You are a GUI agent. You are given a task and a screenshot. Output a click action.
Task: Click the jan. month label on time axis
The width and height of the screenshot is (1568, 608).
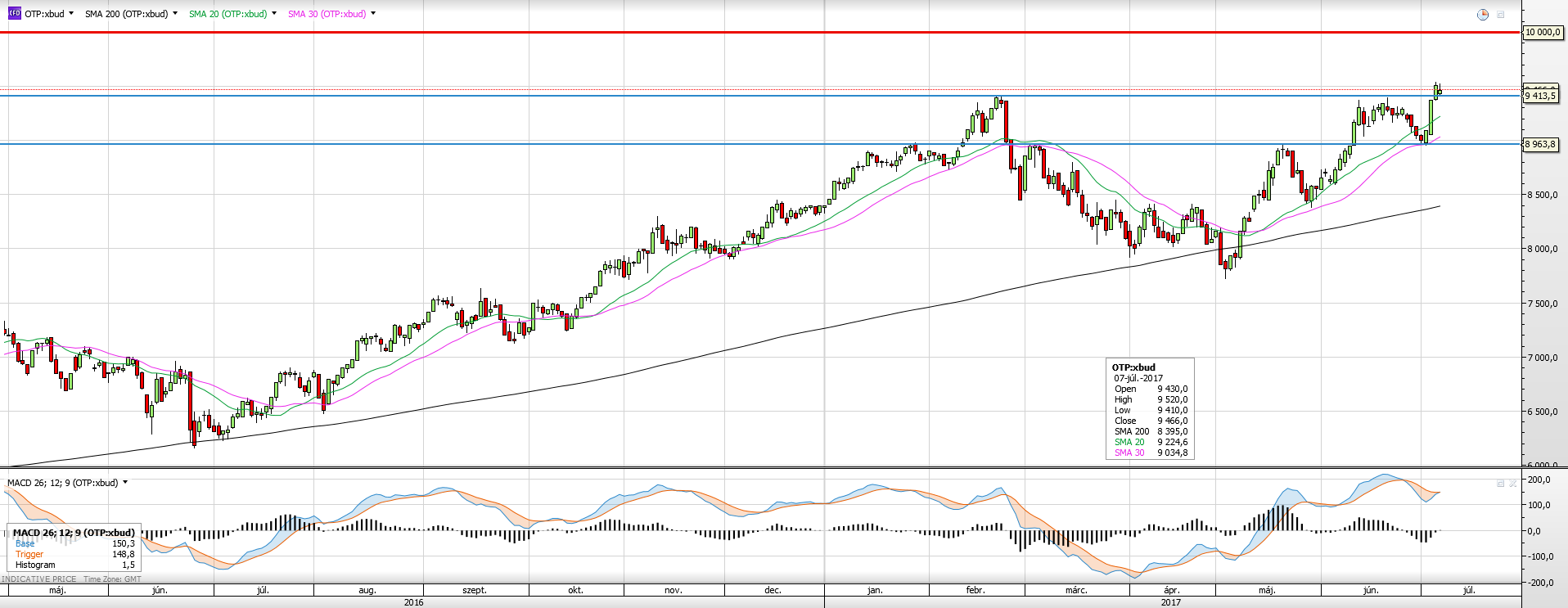pyautogui.click(x=875, y=590)
